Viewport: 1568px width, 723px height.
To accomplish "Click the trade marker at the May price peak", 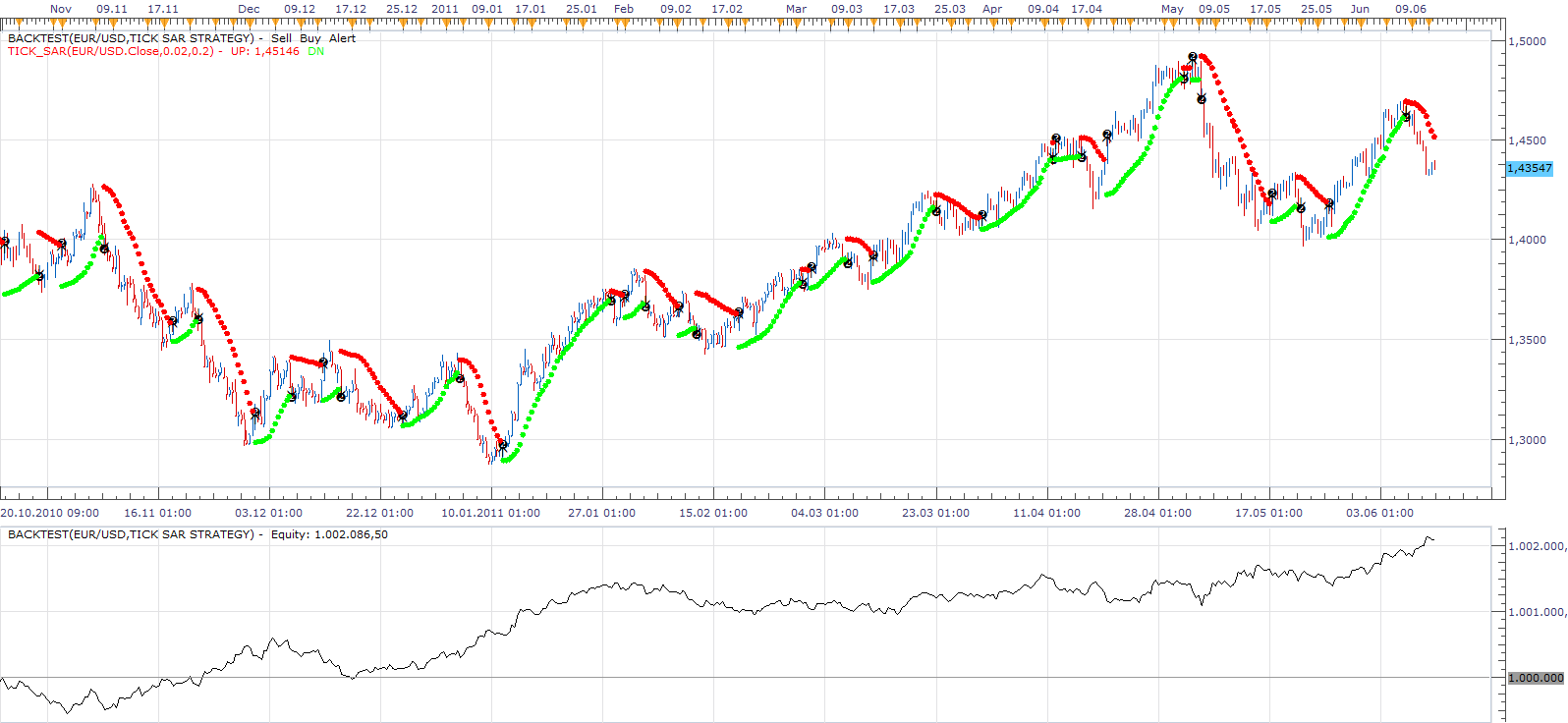I will click(x=1193, y=58).
